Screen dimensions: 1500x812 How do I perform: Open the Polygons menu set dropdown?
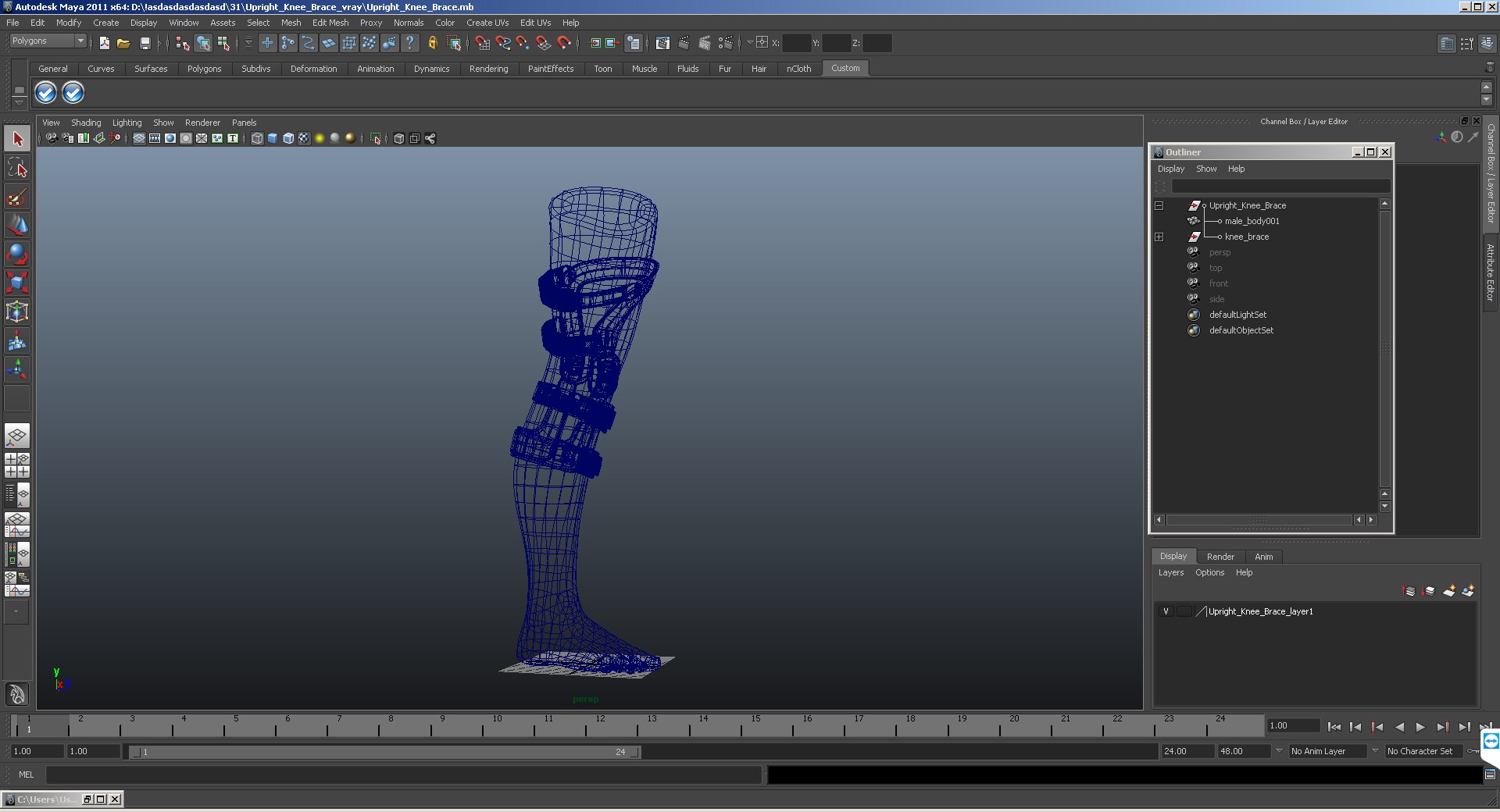48,41
